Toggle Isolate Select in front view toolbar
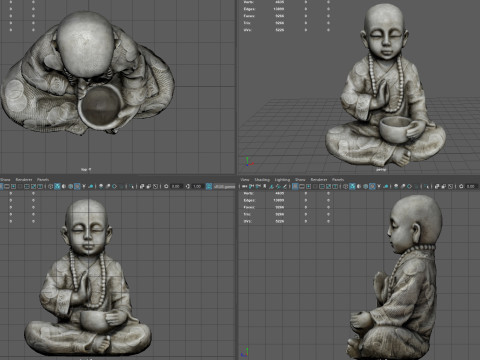The image size is (480, 360). [x=132, y=186]
